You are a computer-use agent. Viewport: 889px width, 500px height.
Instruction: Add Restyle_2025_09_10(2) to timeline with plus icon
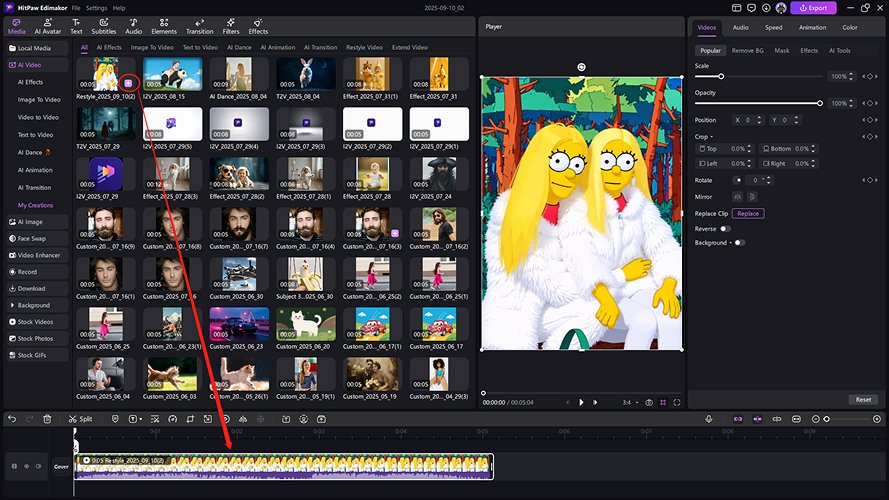129,83
